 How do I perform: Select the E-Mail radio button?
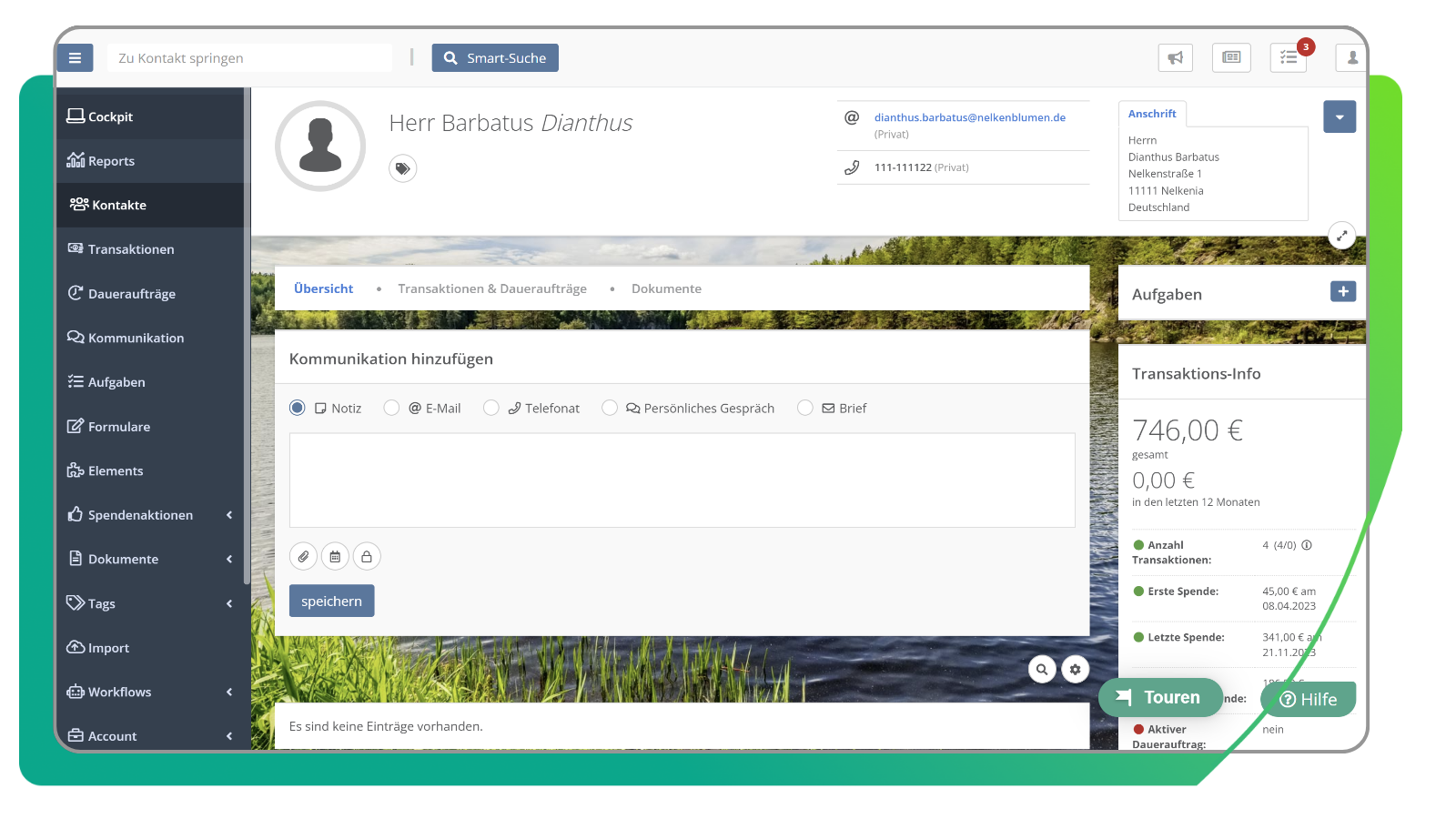coord(392,408)
